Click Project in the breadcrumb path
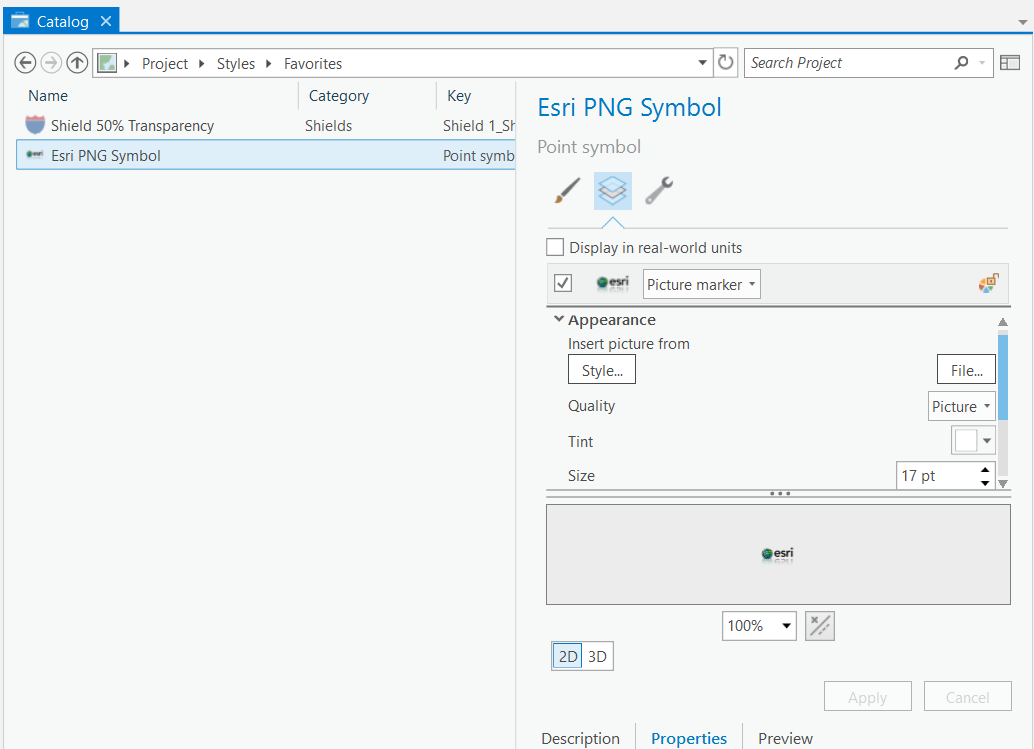 pos(165,63)
